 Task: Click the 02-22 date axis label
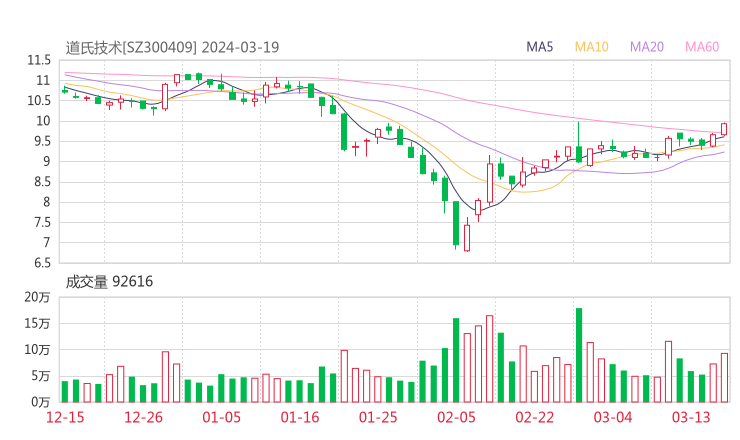click(x=534, y=417)
